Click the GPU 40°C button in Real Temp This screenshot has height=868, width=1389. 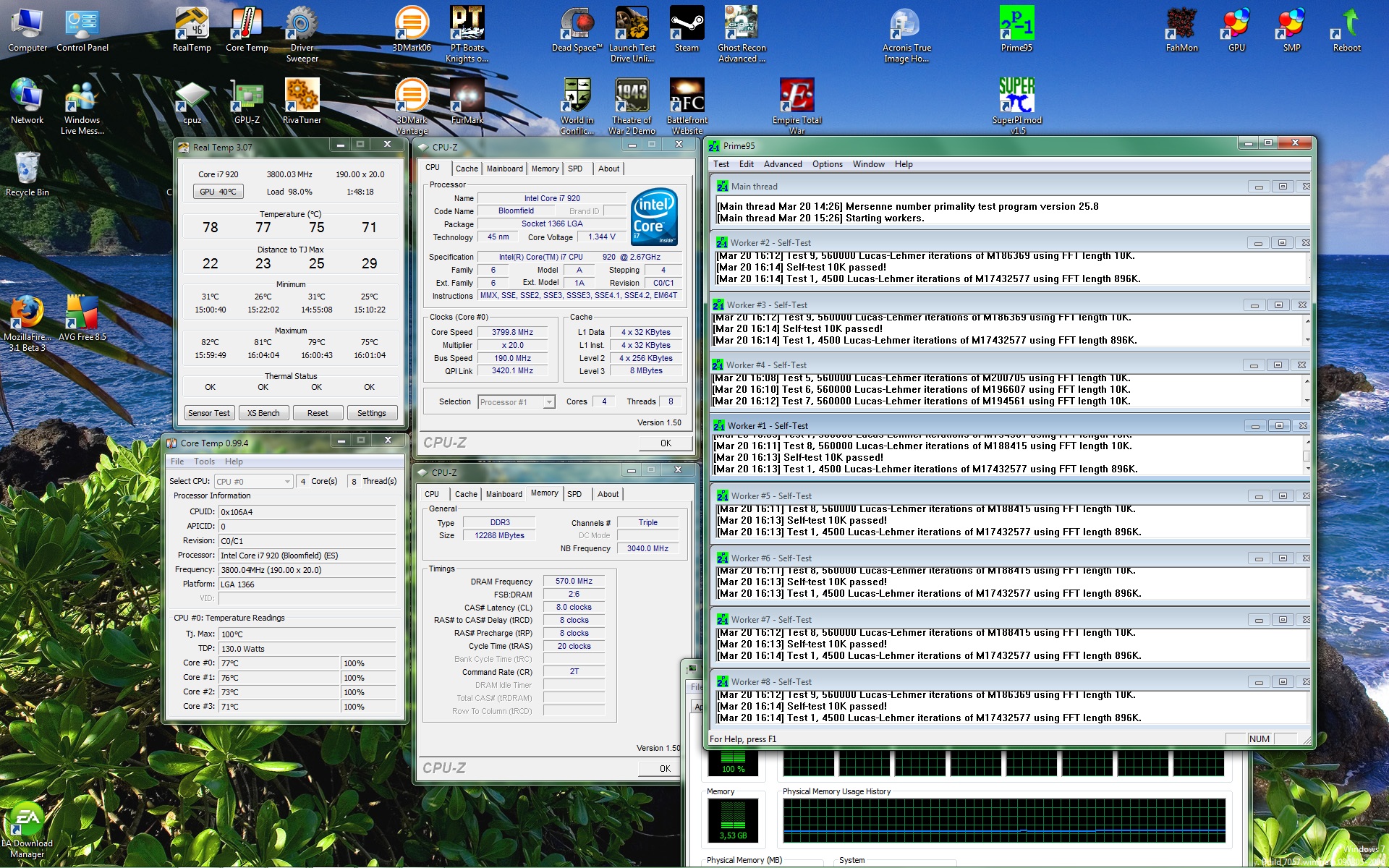[x=218, y=192]
